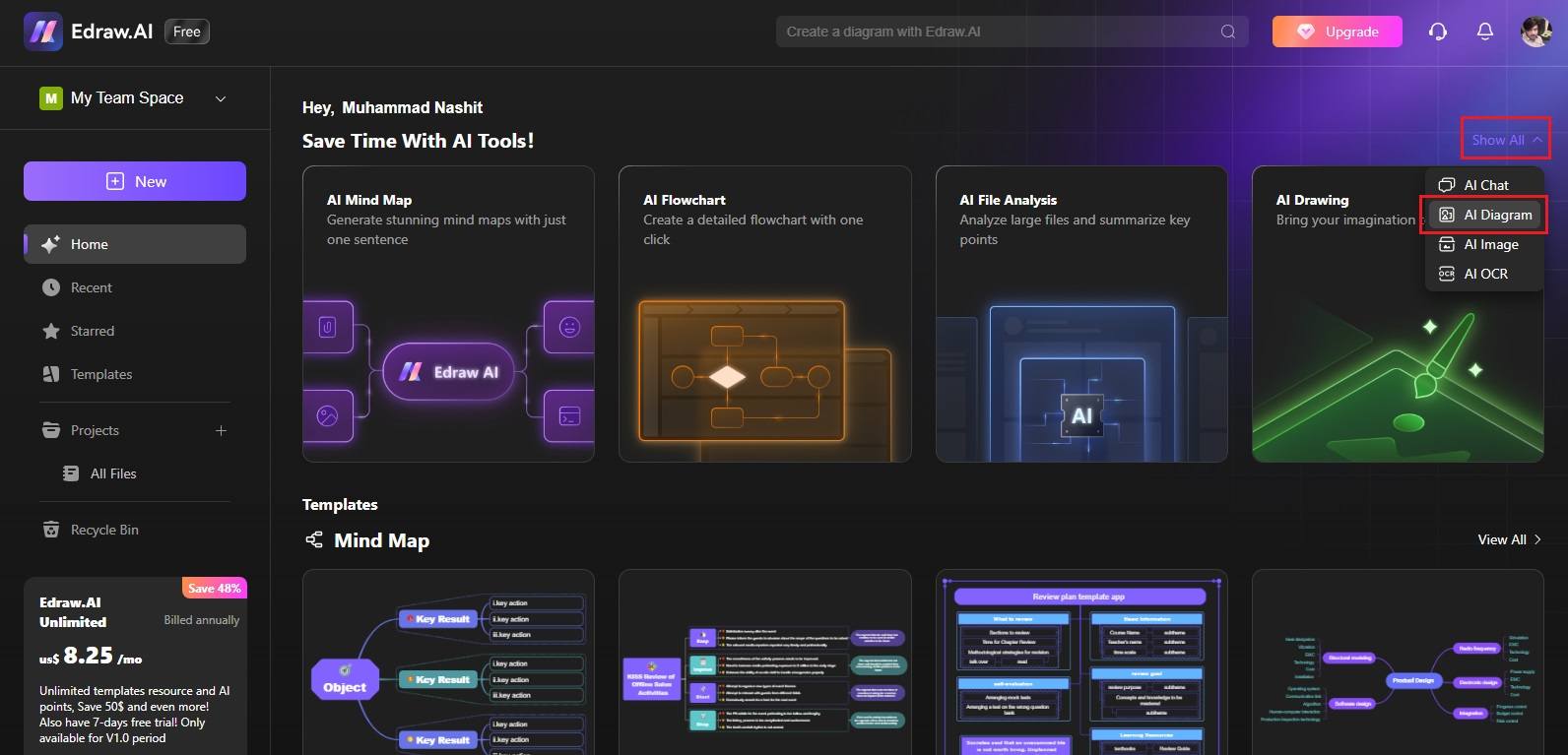Expand the My Team Space dropdown
Screen dimensions: 1568x755
[221, 98]
